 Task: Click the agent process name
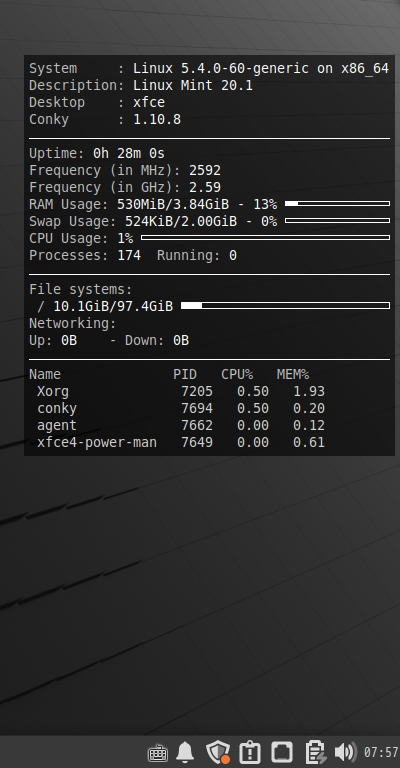57,426
